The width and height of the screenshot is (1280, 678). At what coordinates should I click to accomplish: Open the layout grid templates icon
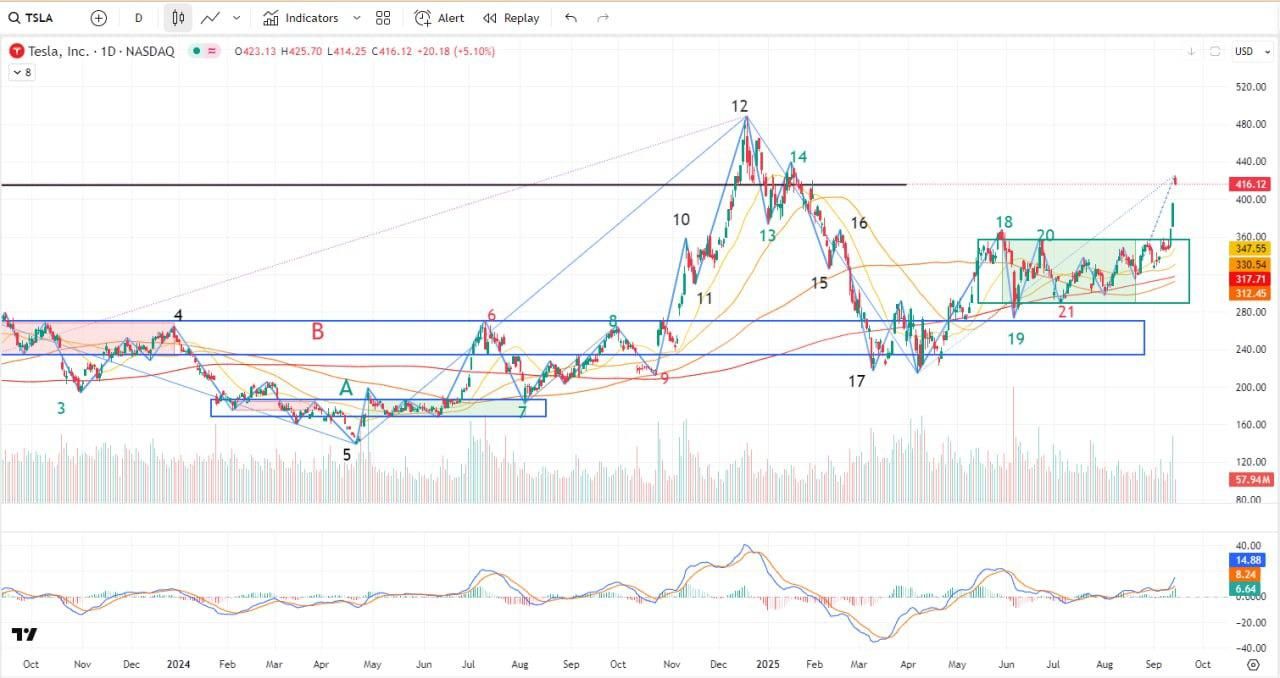[383, 18]
